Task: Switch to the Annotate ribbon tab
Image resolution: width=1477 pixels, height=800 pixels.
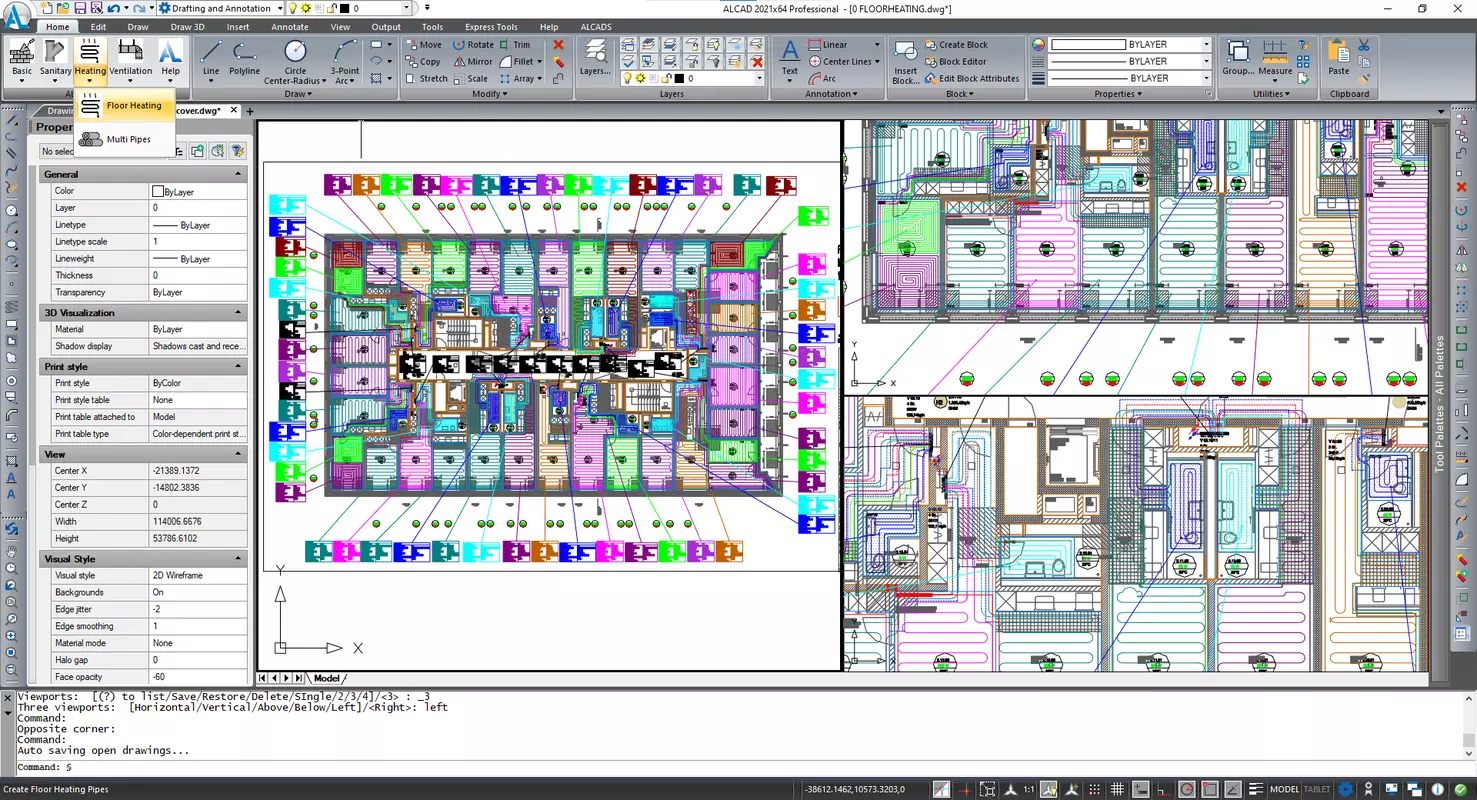Action: [289, 27]
